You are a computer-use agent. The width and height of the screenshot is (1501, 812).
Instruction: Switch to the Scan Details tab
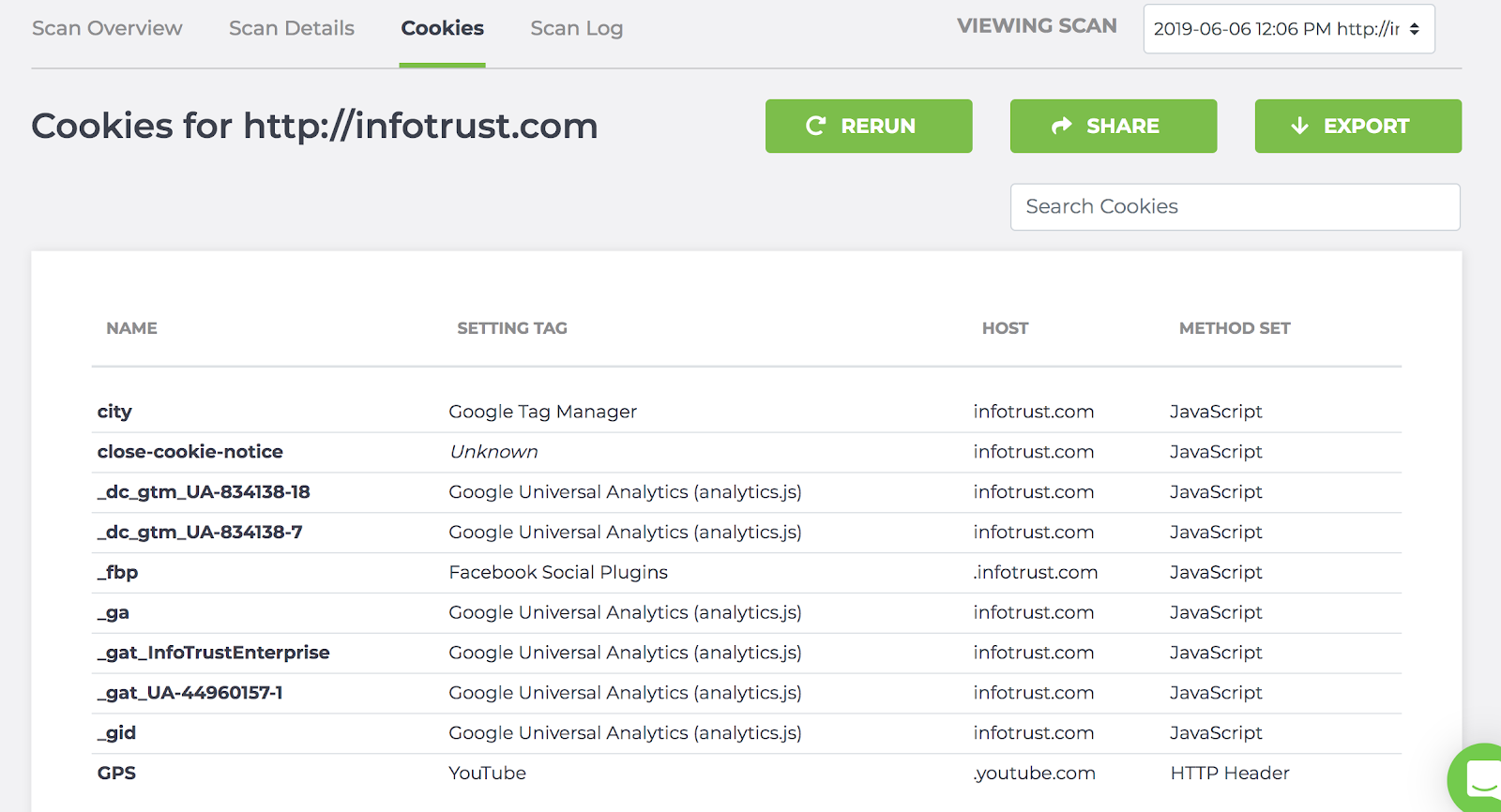pyautogui.click(x=292, y=28)
